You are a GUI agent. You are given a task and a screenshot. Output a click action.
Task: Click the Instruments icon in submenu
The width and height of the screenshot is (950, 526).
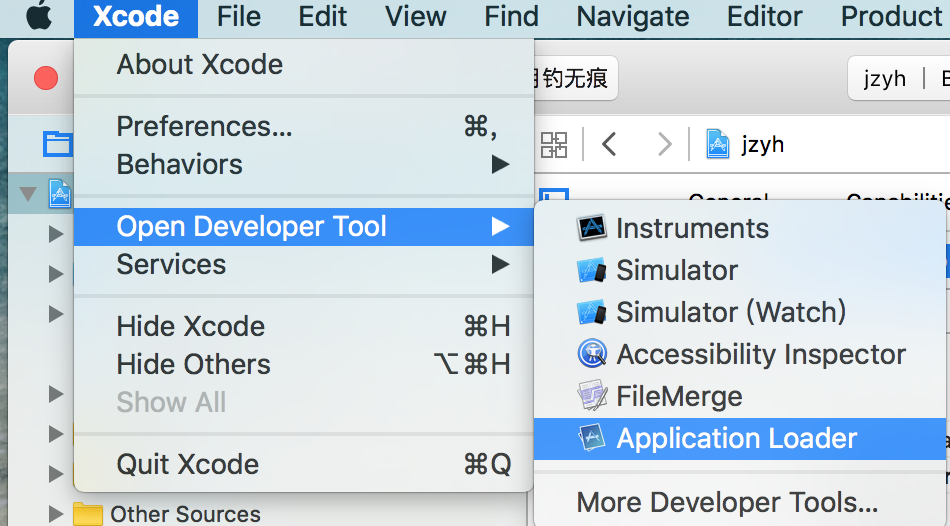pos(593,228)
